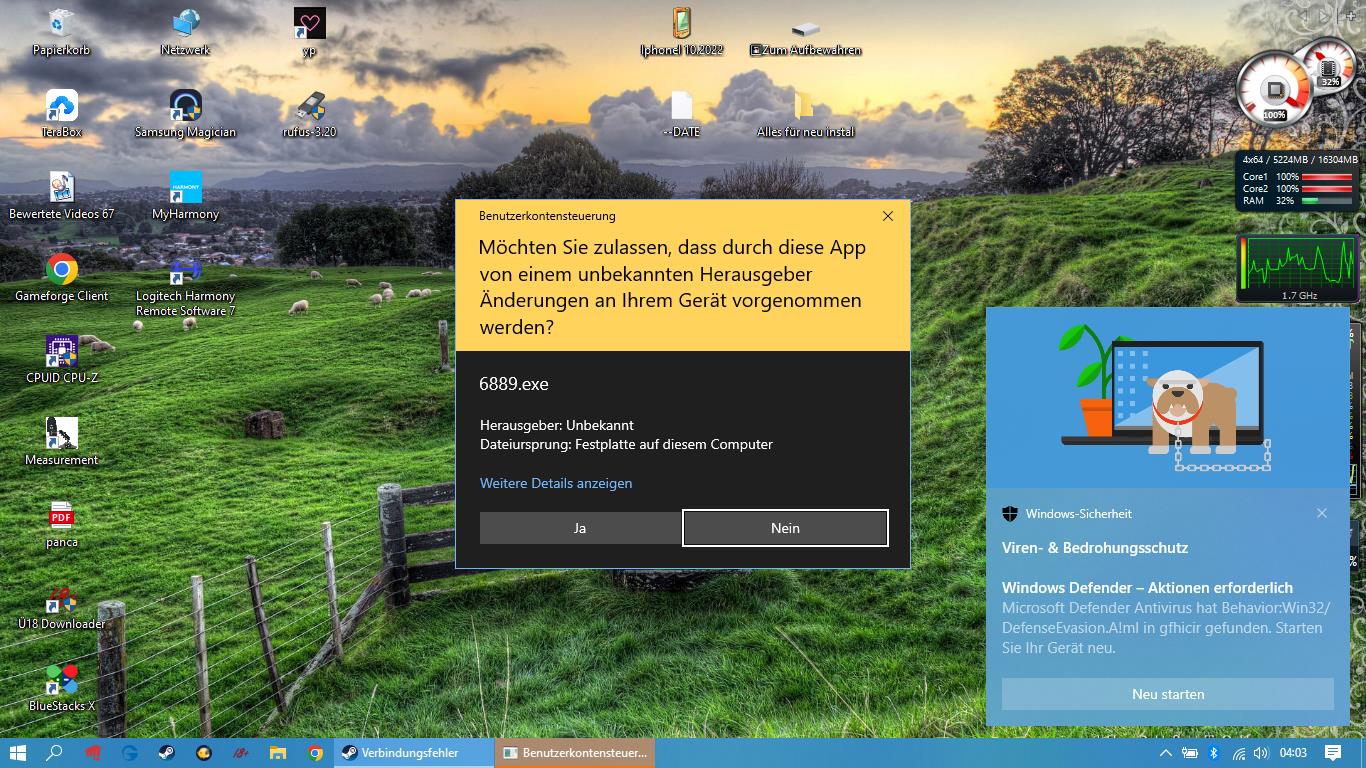Viewport: 1366px width, 768px height.
Task: Select the rufus-3.20 desktop shortcut
Action: [309, 106]
